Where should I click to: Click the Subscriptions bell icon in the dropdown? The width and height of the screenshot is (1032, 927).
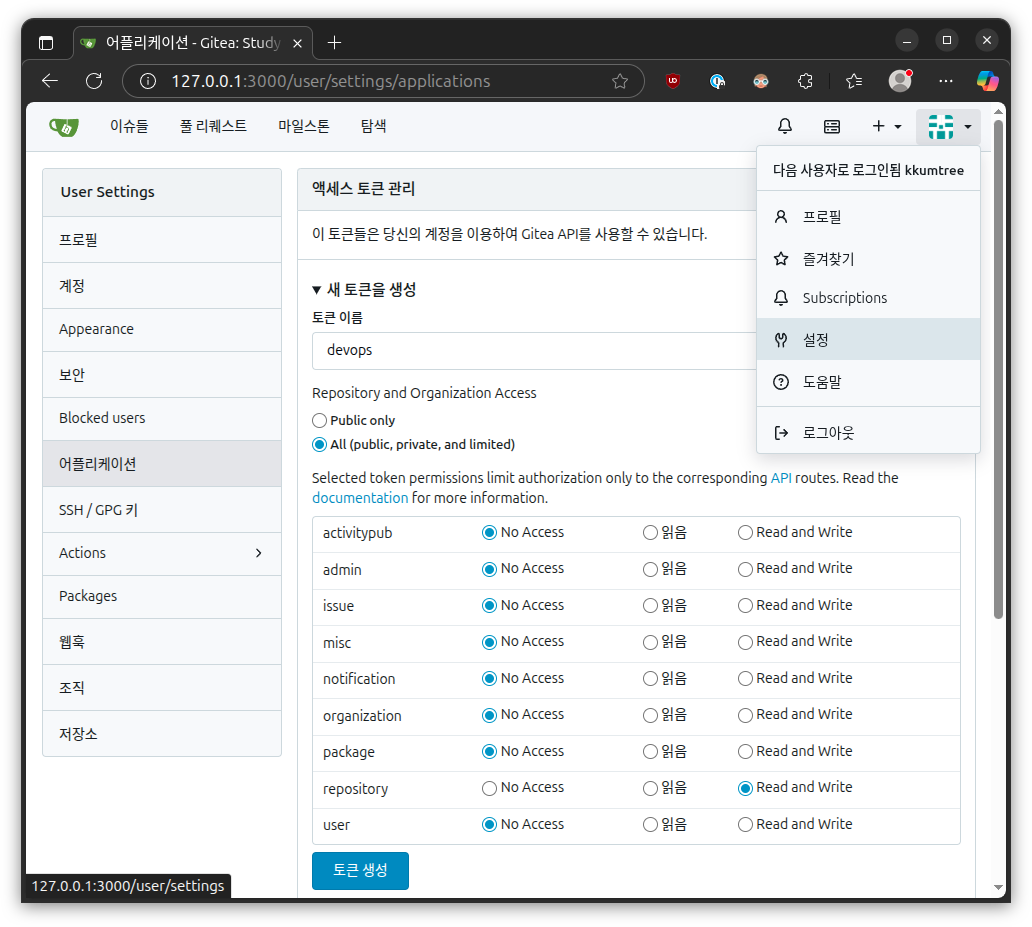[x=781, y=298]
